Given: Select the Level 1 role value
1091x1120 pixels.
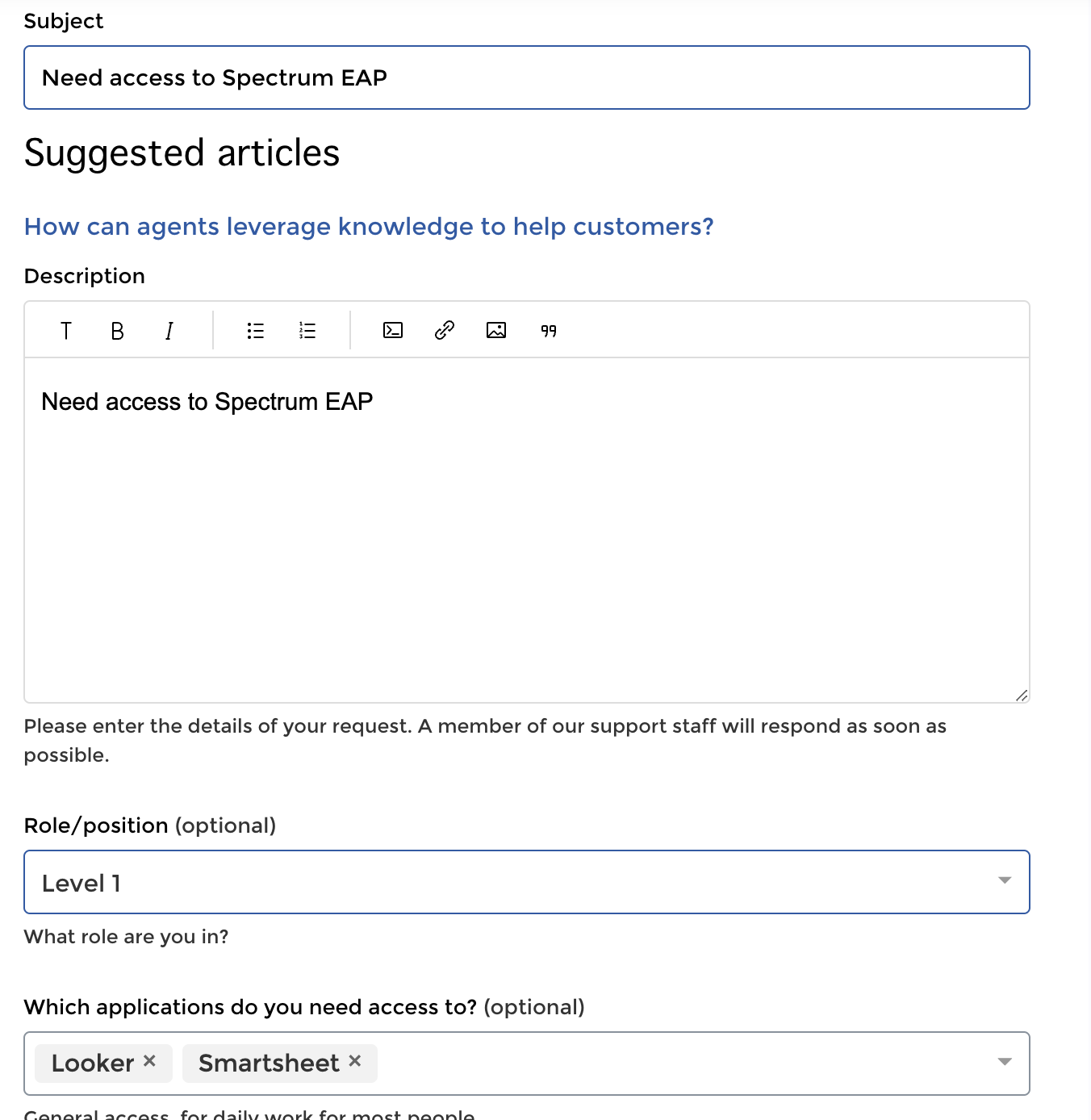Looking at the screenshot, I should [82, 884].
